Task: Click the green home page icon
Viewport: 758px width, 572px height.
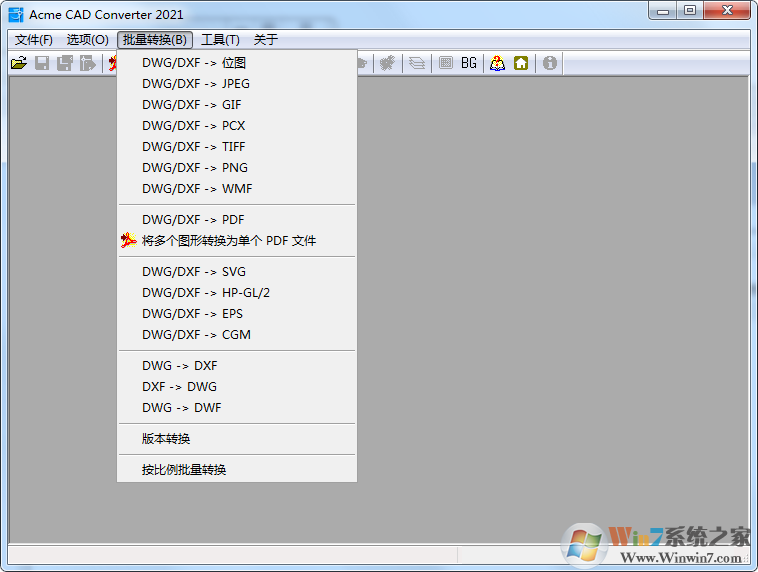Action: 521,63
